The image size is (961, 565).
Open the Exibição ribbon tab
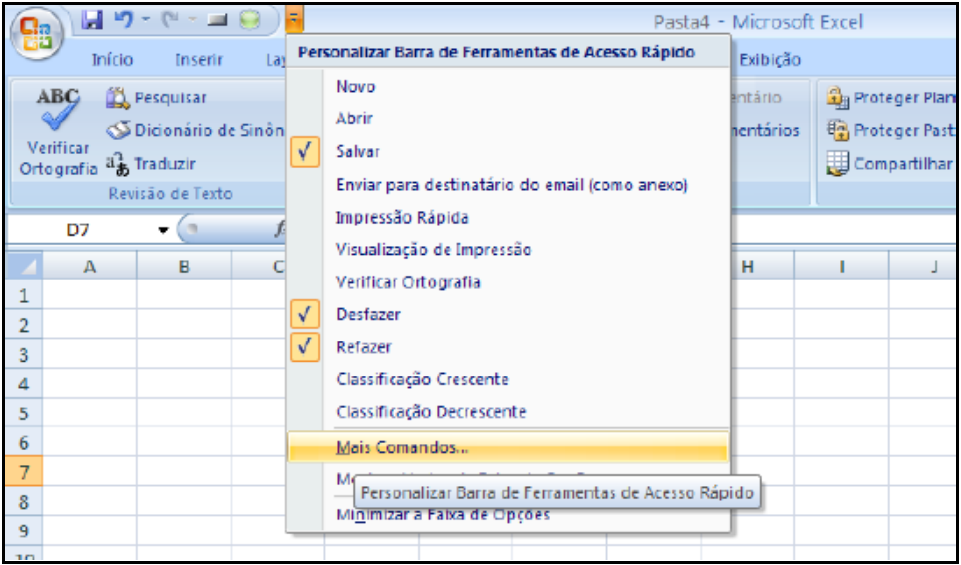tap(769, 60)
